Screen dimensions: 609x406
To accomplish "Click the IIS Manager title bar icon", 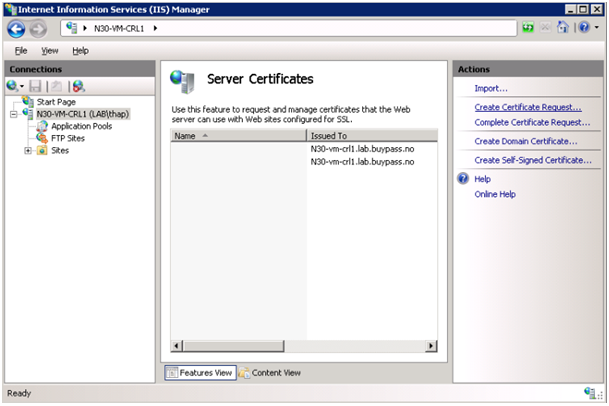I will 11,9.
